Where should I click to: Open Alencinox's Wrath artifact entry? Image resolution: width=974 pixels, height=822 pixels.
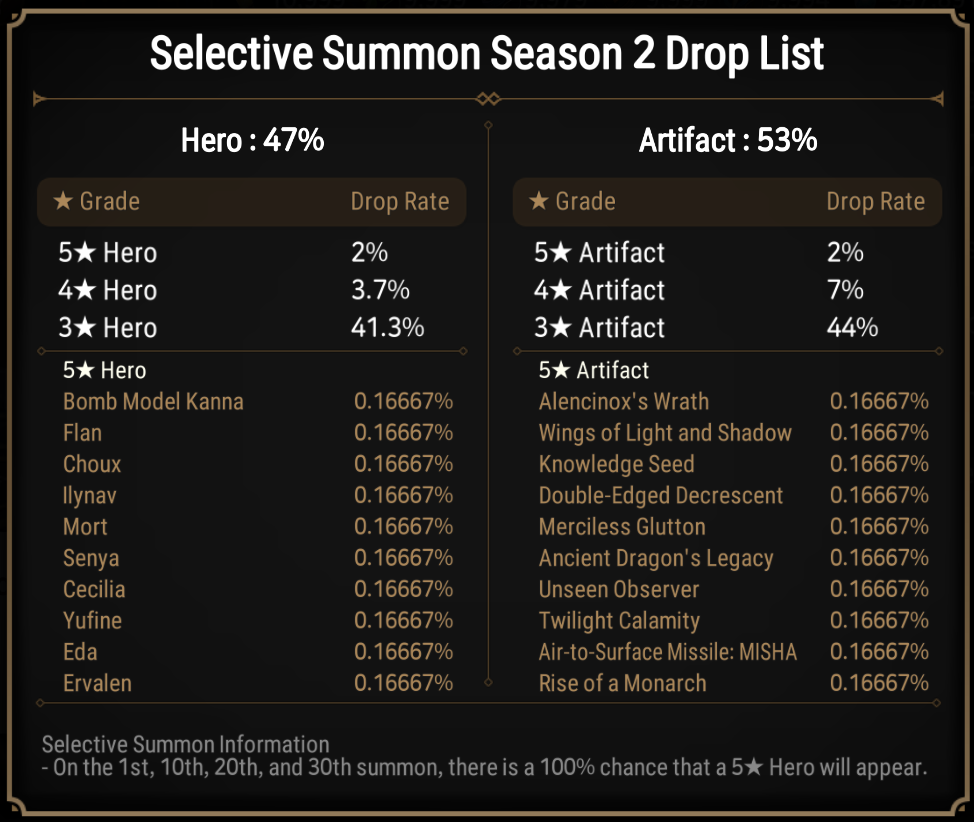tap(624, 401)
